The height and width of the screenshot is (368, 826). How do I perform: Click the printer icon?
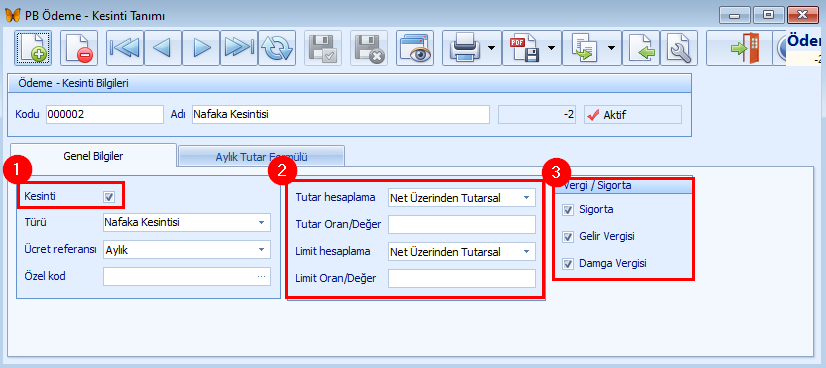(464, 48)
